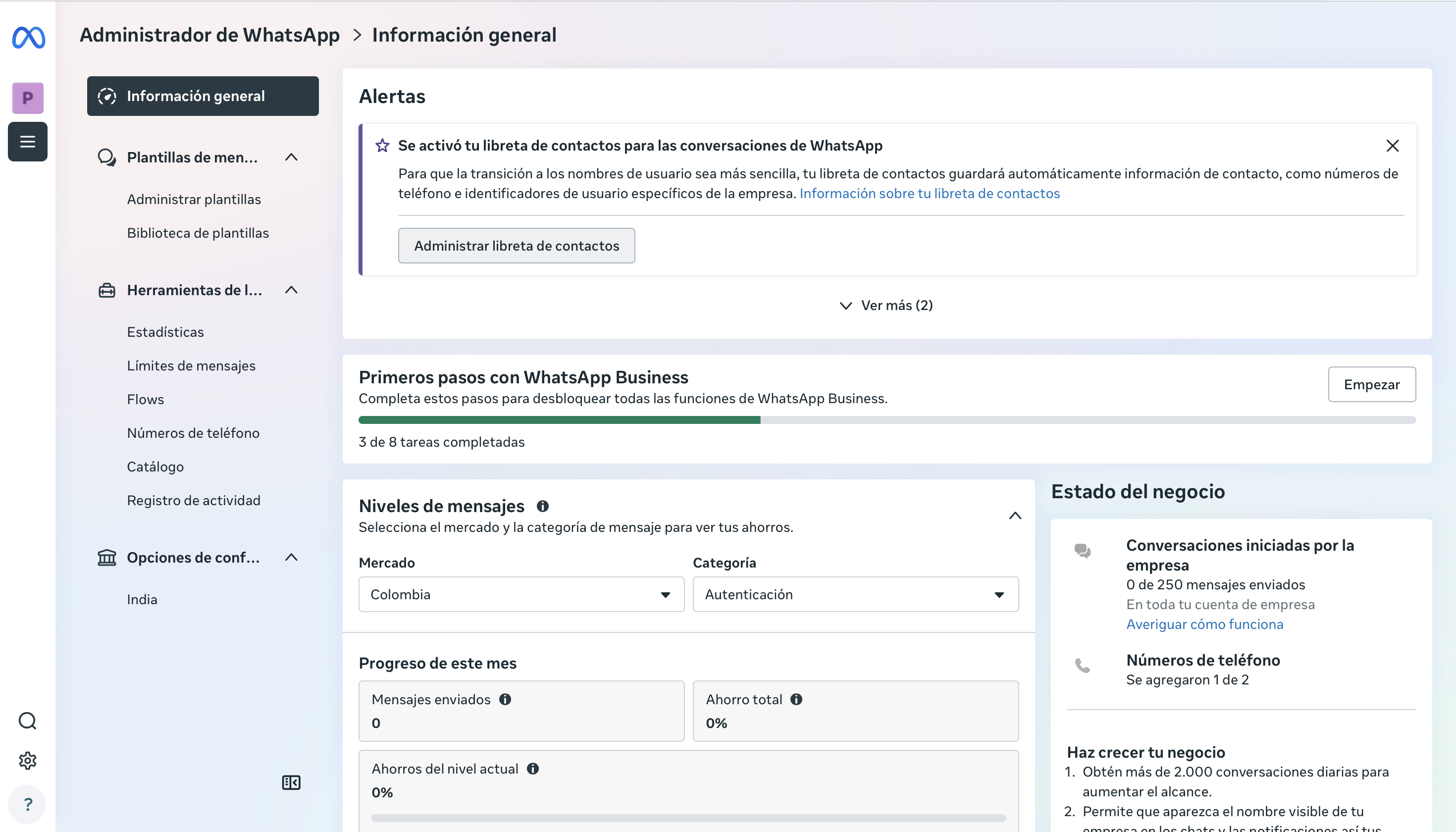Viewport: 1456px width, 832px height.
Task: Select Información general in sidebar
Action: point(203,96)
